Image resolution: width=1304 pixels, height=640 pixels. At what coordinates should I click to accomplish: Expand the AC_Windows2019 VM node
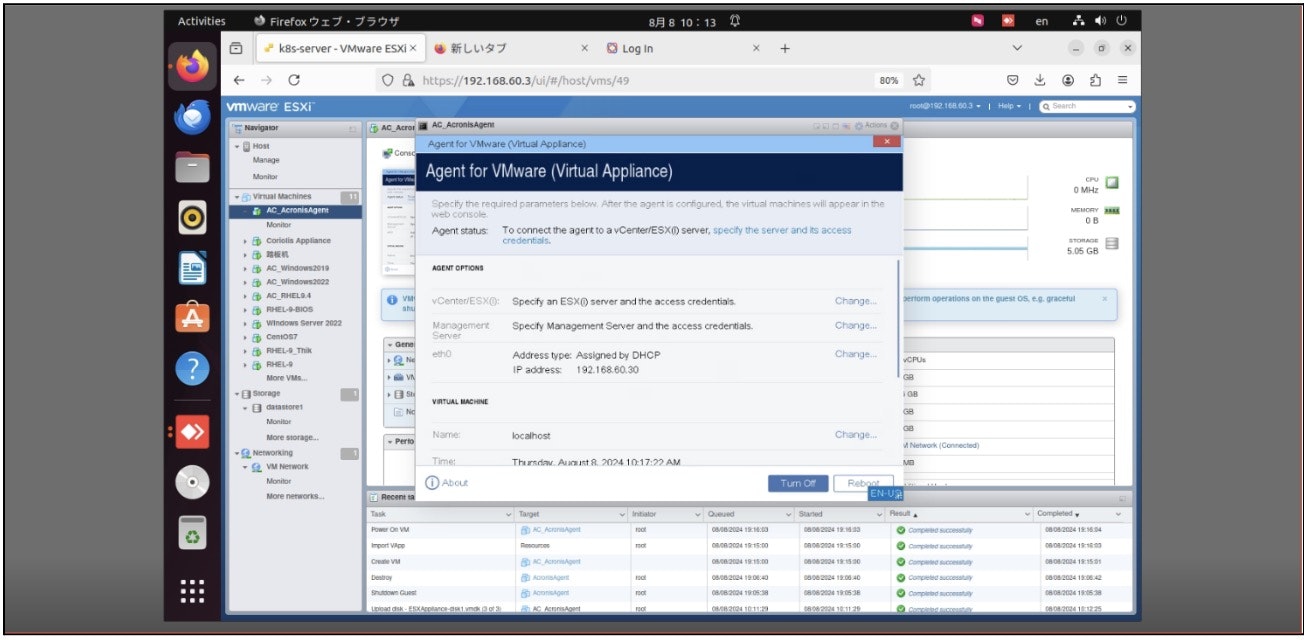click(246, 268)
